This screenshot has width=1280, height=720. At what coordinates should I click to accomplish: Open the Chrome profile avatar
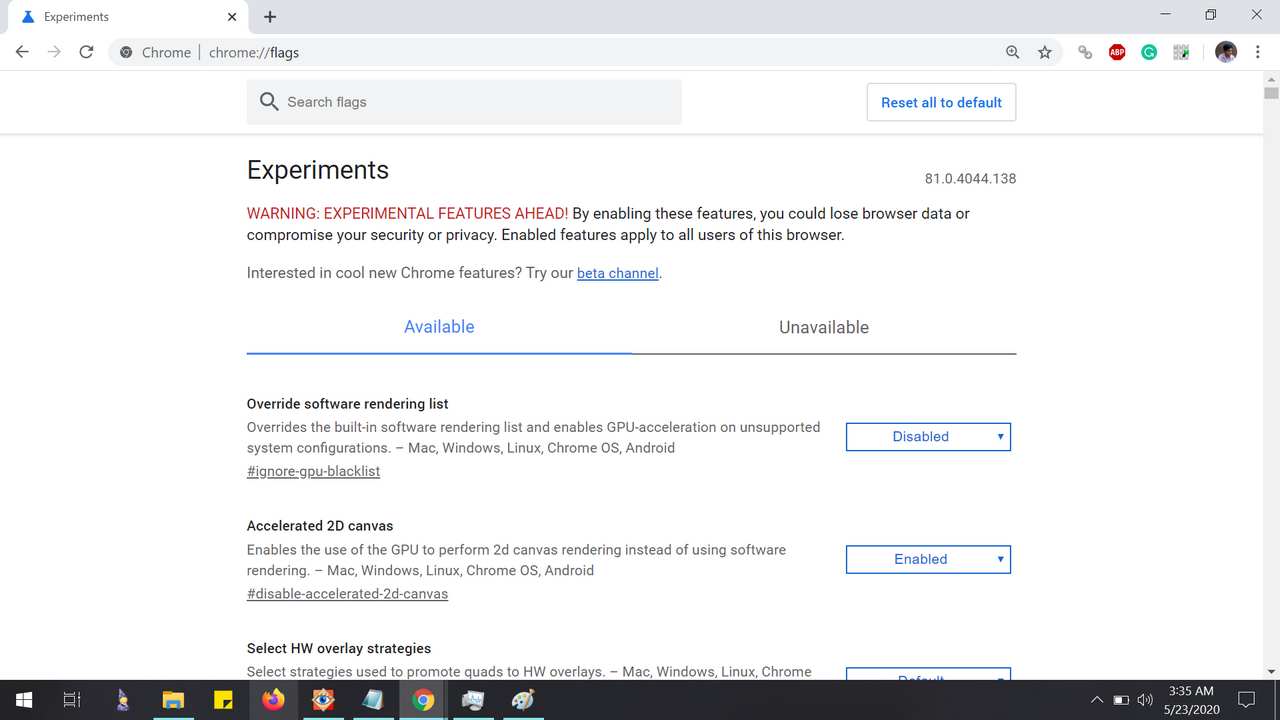1226,52
